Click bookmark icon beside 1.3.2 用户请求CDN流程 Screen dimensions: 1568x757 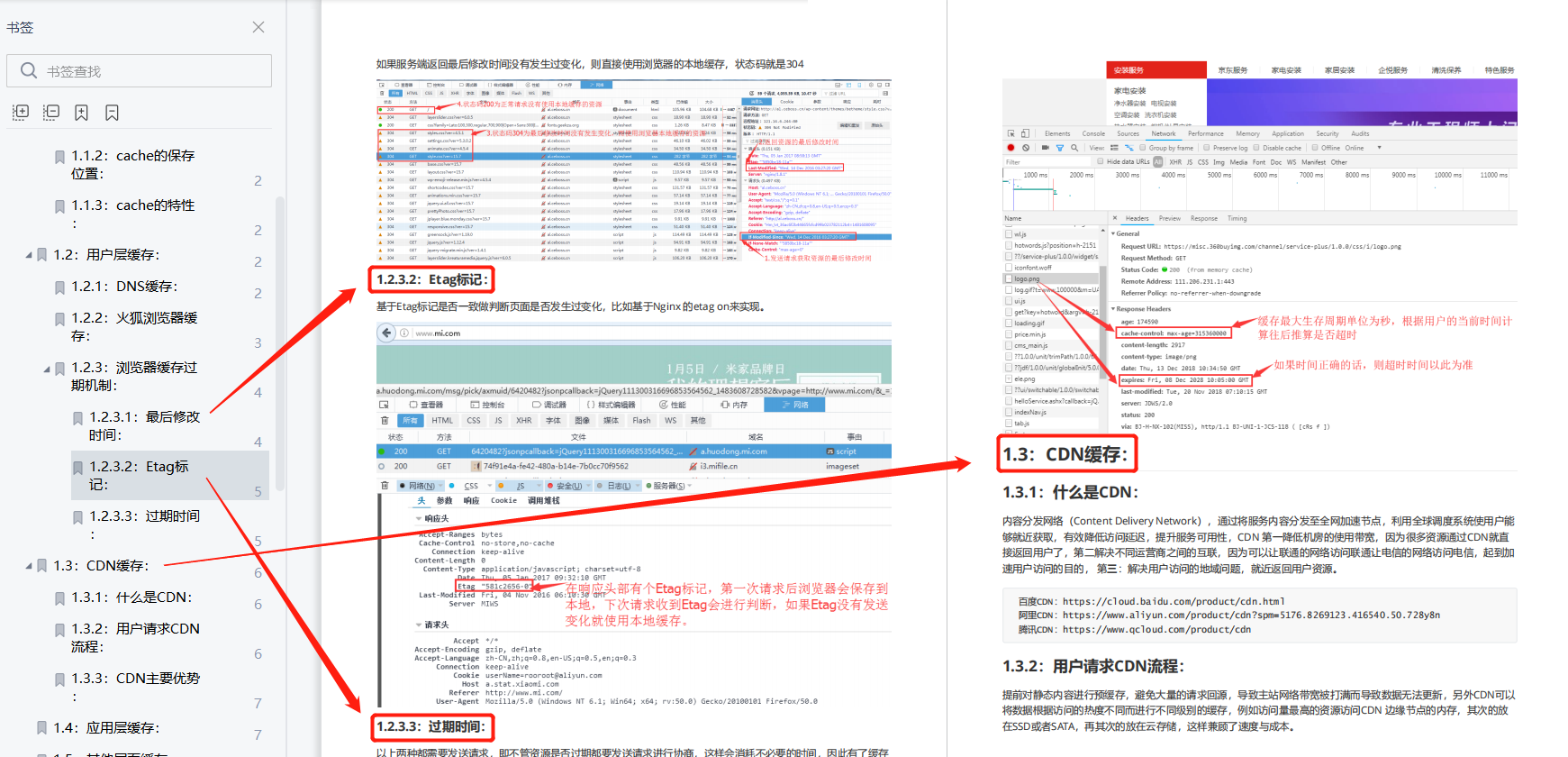point(60,630)
